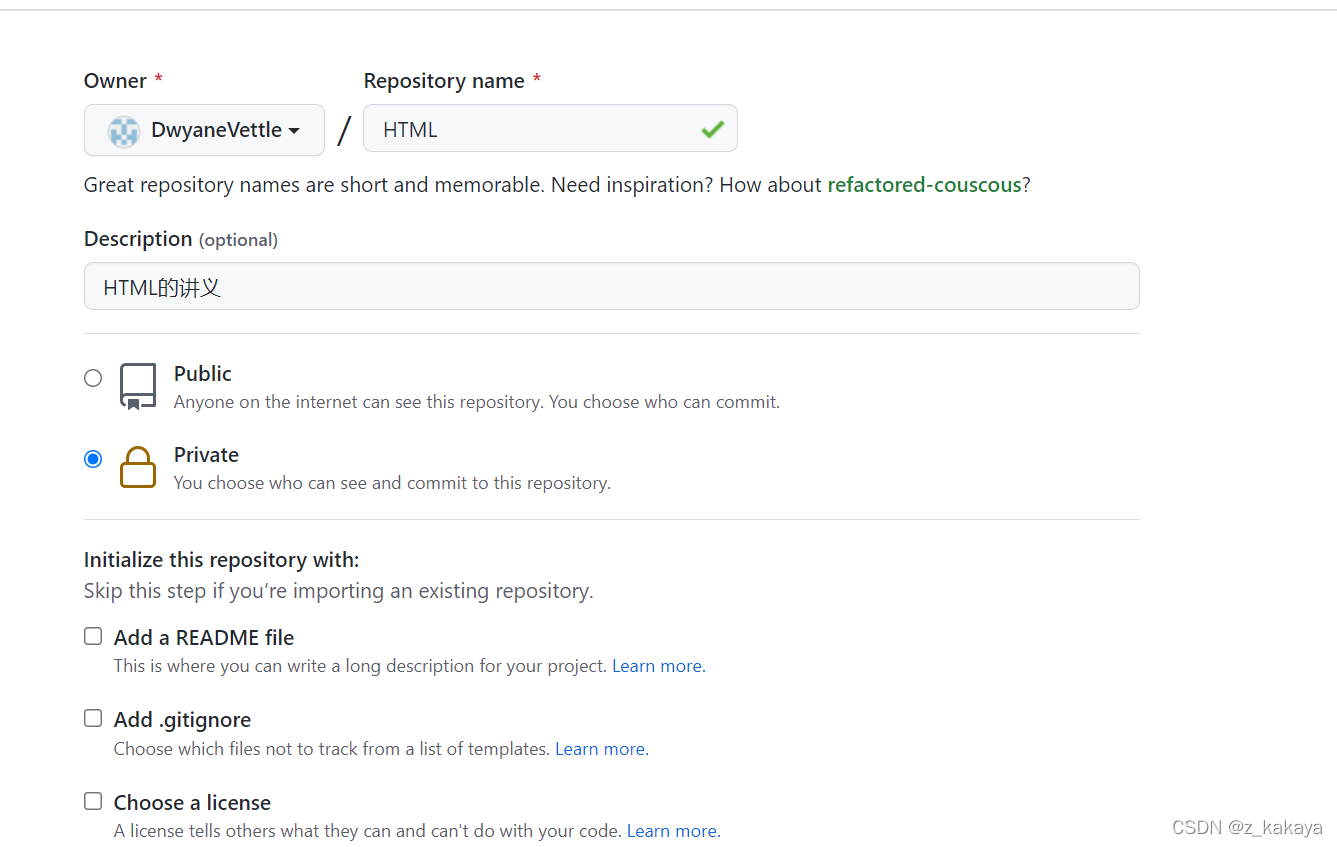
Task: Use suggested name refactored-couscous
Action: pos(924,185)
